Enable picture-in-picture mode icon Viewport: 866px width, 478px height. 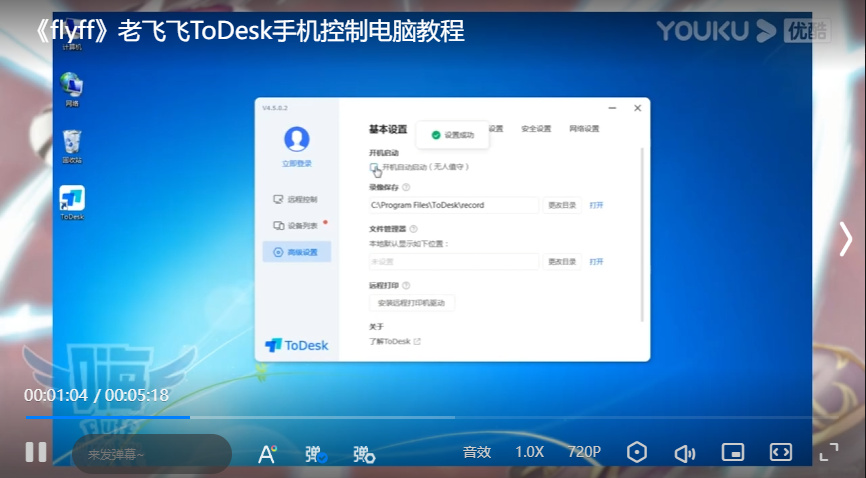[x=733, y=453]
